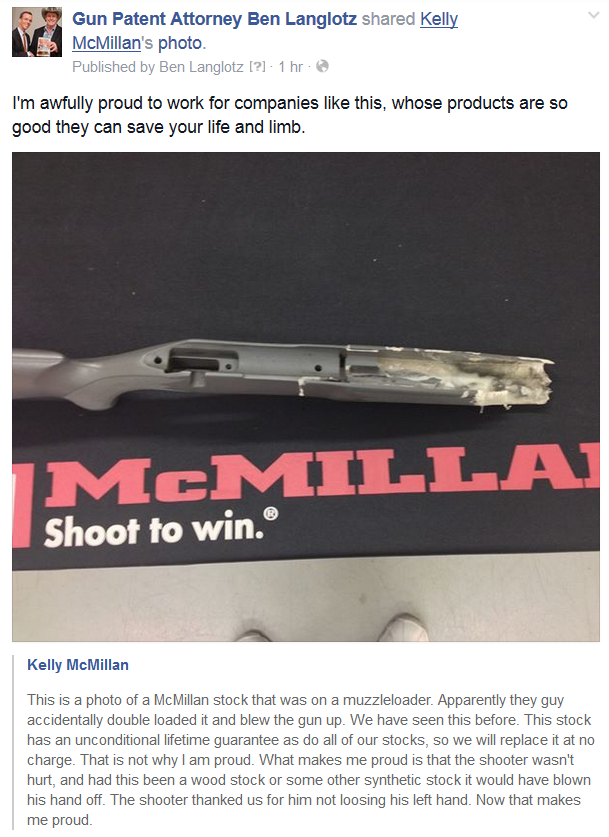This screenshot has width=609, height=837.
Task: Click the question mark help icon
Action: pyautogui.click(x=257, y=67)
